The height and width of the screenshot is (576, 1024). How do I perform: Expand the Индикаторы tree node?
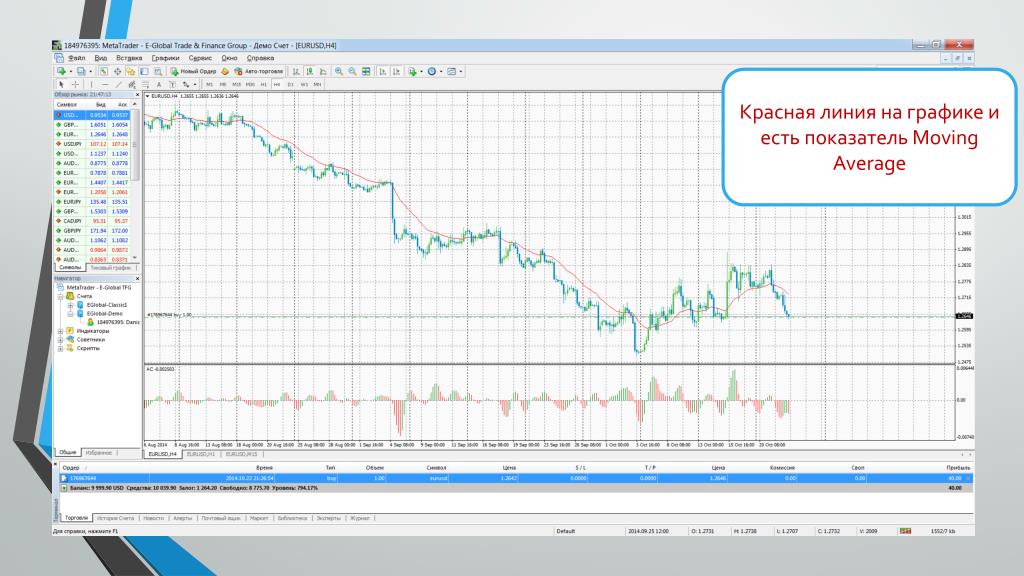[61, 331]
